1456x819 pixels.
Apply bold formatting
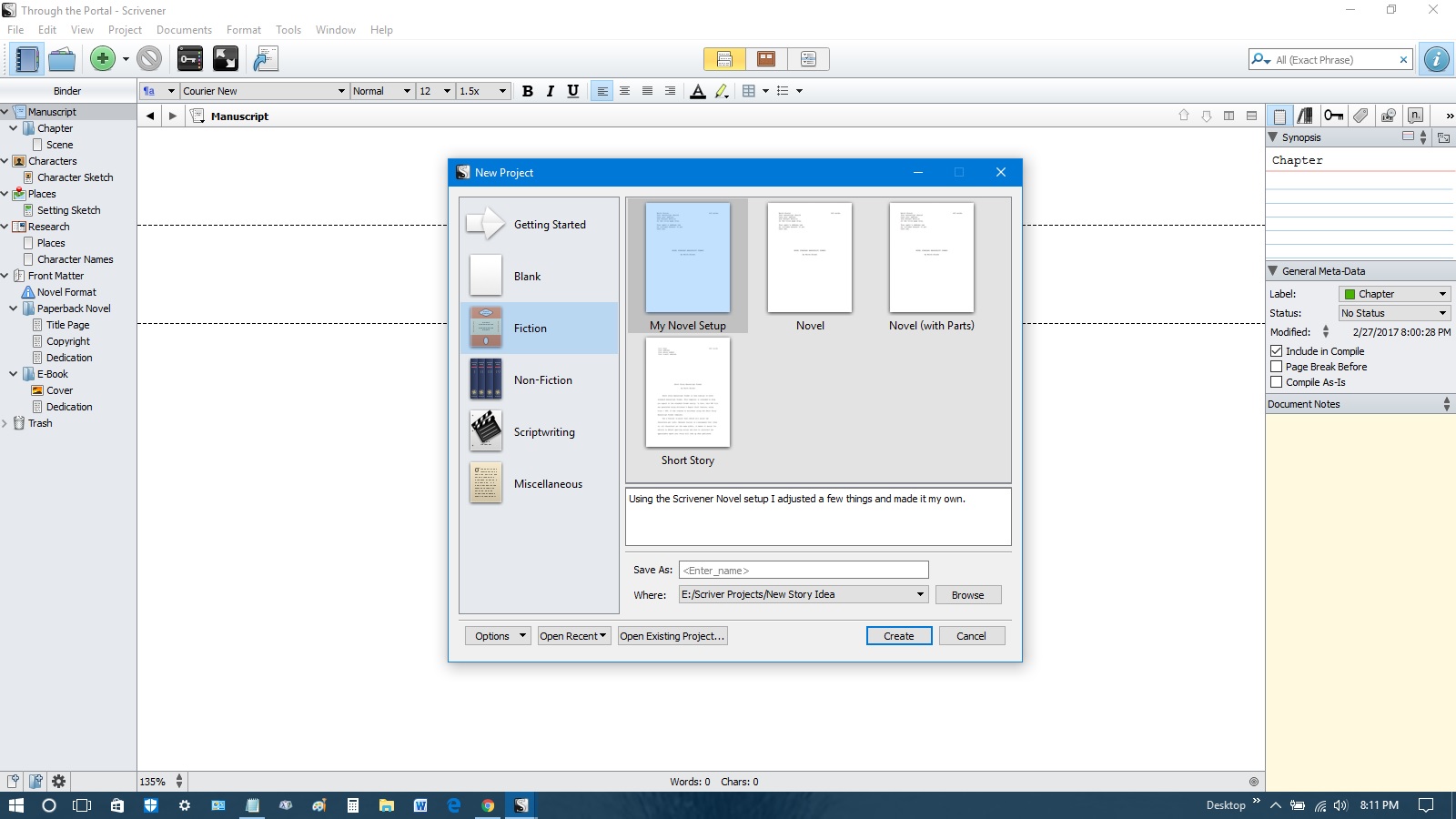point(528,91)
